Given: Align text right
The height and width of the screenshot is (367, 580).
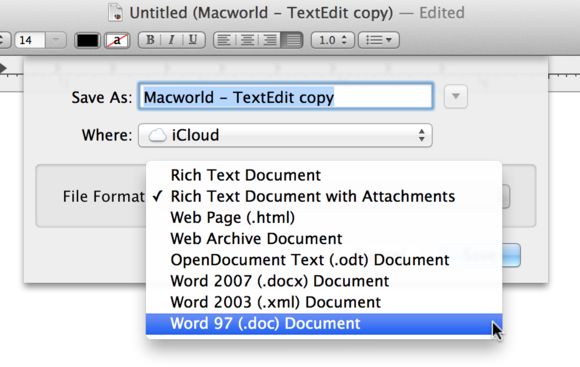Looking at the screenshot, I should click(x=270, y=40).
